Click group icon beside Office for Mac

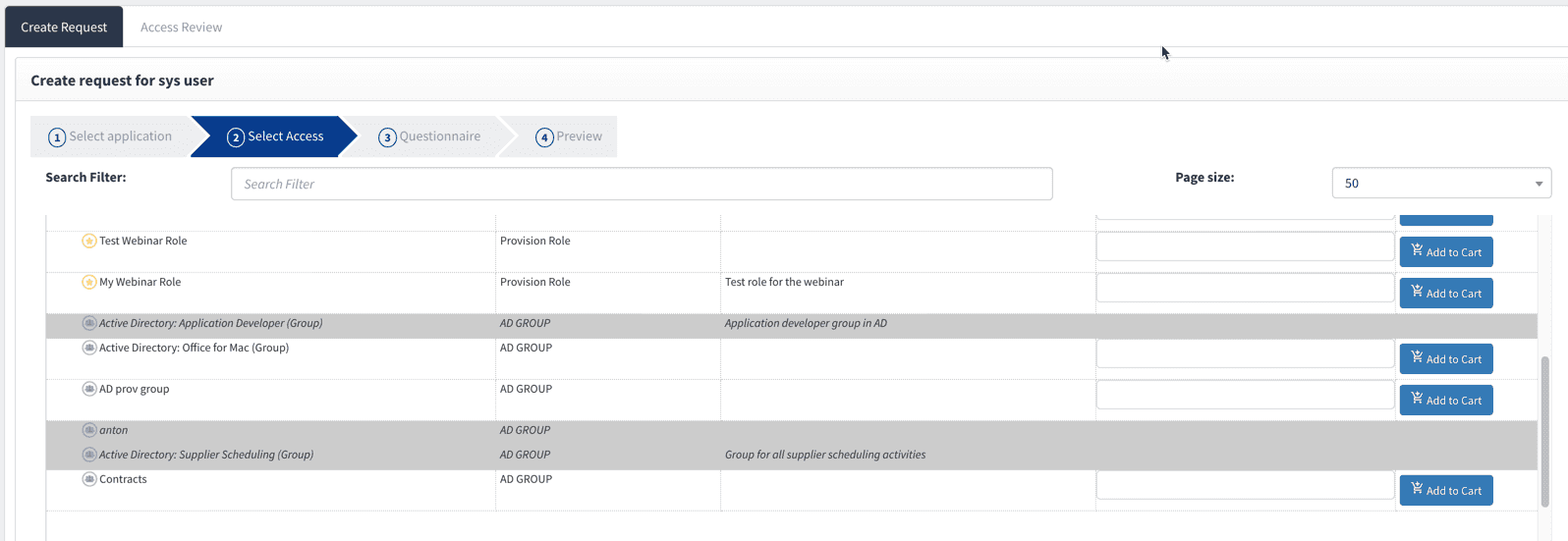[x=88, y=349]
